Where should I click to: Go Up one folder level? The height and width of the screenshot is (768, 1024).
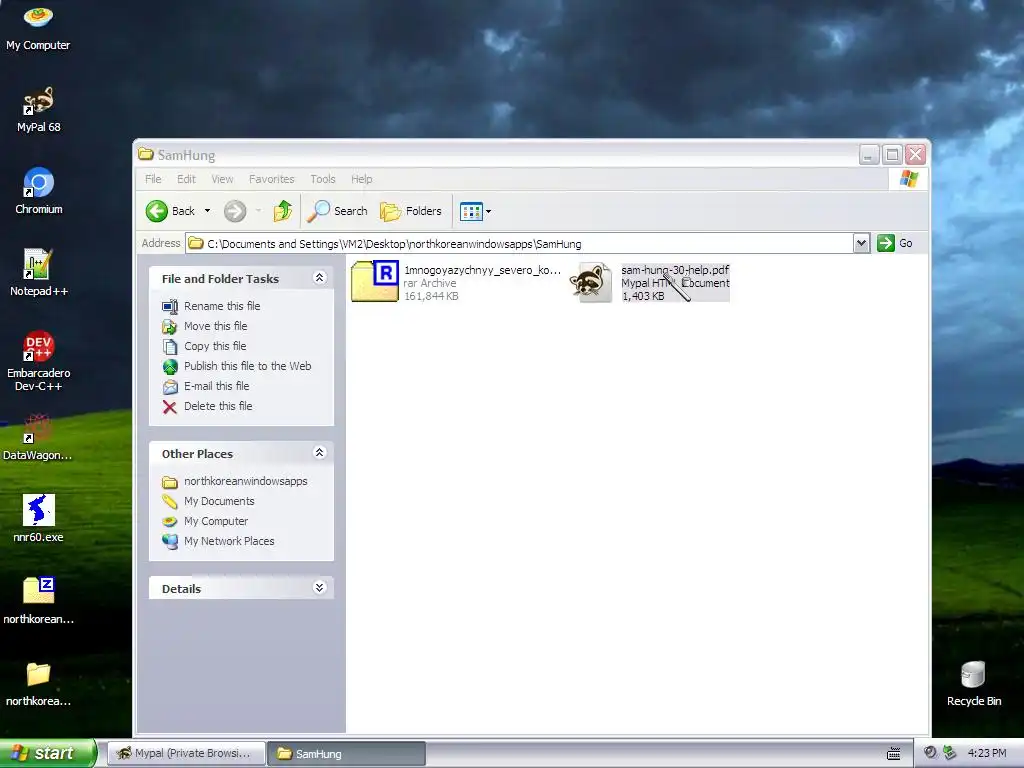click(283, 211)
